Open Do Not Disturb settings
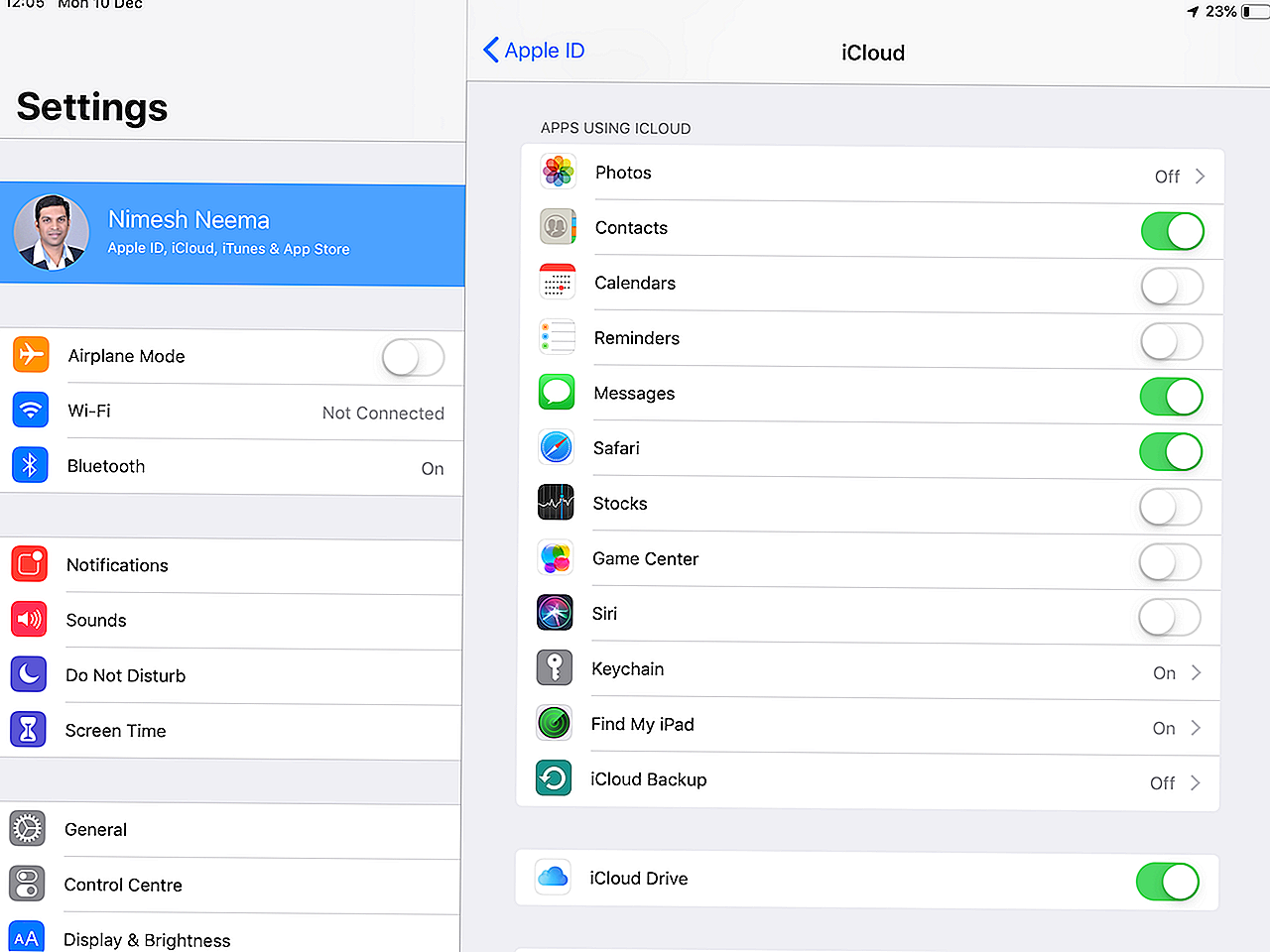Screen dimensions: 1270x952 pos(231,675)
